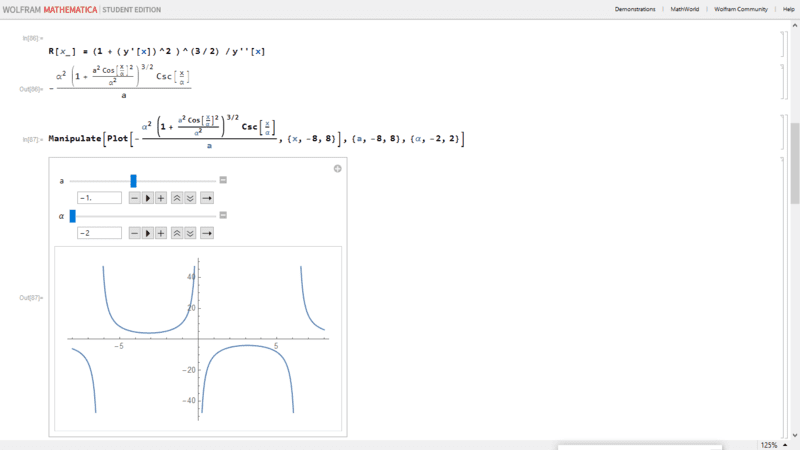The height and width of the screenshot is (450, 800).
Task: Toggle animation direction arrow for α
Action: click(x=207, y=233)
